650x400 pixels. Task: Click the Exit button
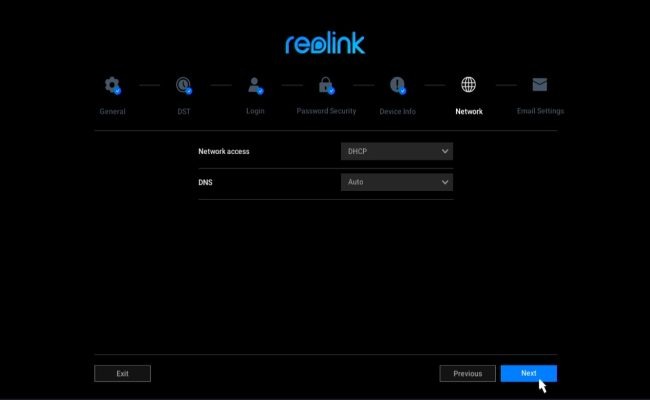pyautogui.click(x=122, y=373)
